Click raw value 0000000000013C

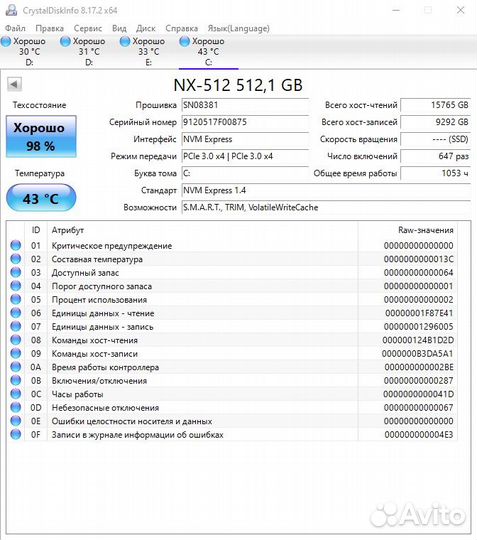(418, 259)
